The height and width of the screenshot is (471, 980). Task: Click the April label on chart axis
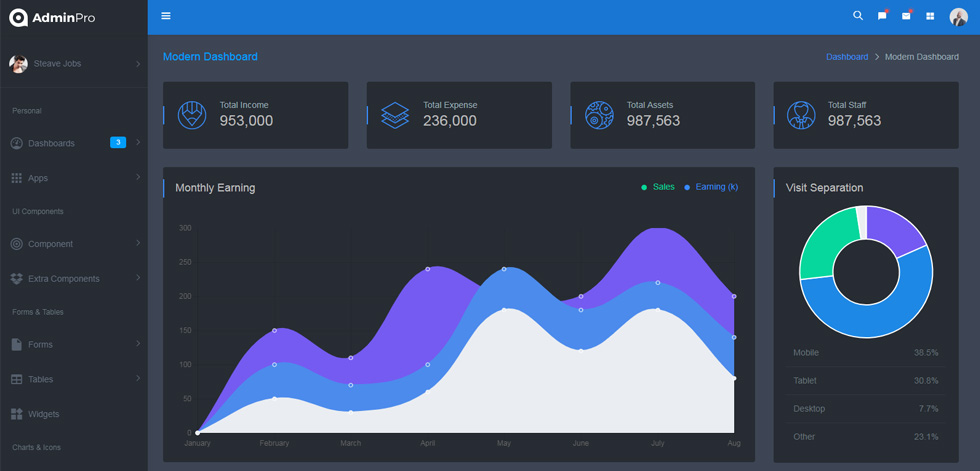[428, 444]
